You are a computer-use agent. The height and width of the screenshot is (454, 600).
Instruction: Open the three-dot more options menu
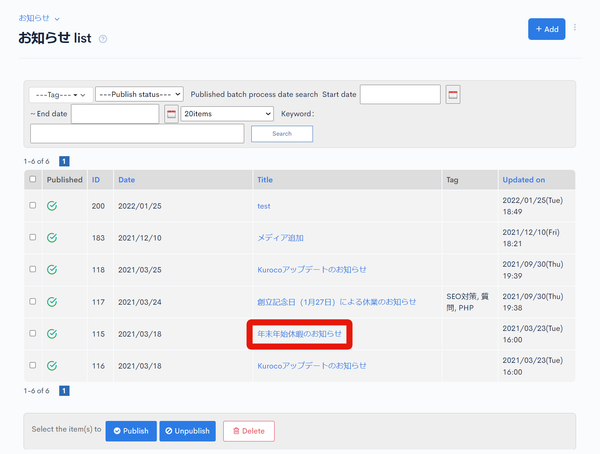pos(575,28)
